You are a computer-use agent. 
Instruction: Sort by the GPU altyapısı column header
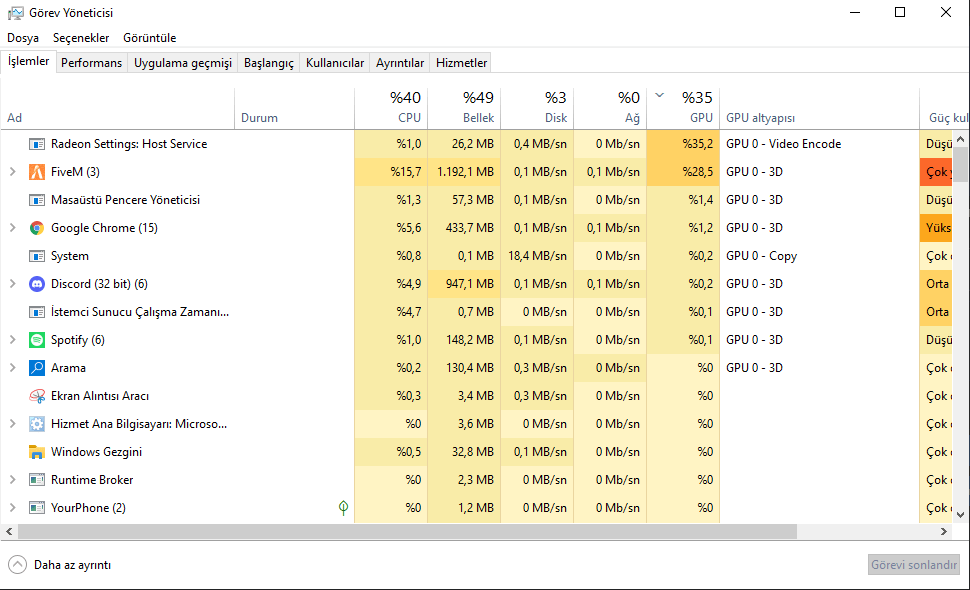point(820,108)
